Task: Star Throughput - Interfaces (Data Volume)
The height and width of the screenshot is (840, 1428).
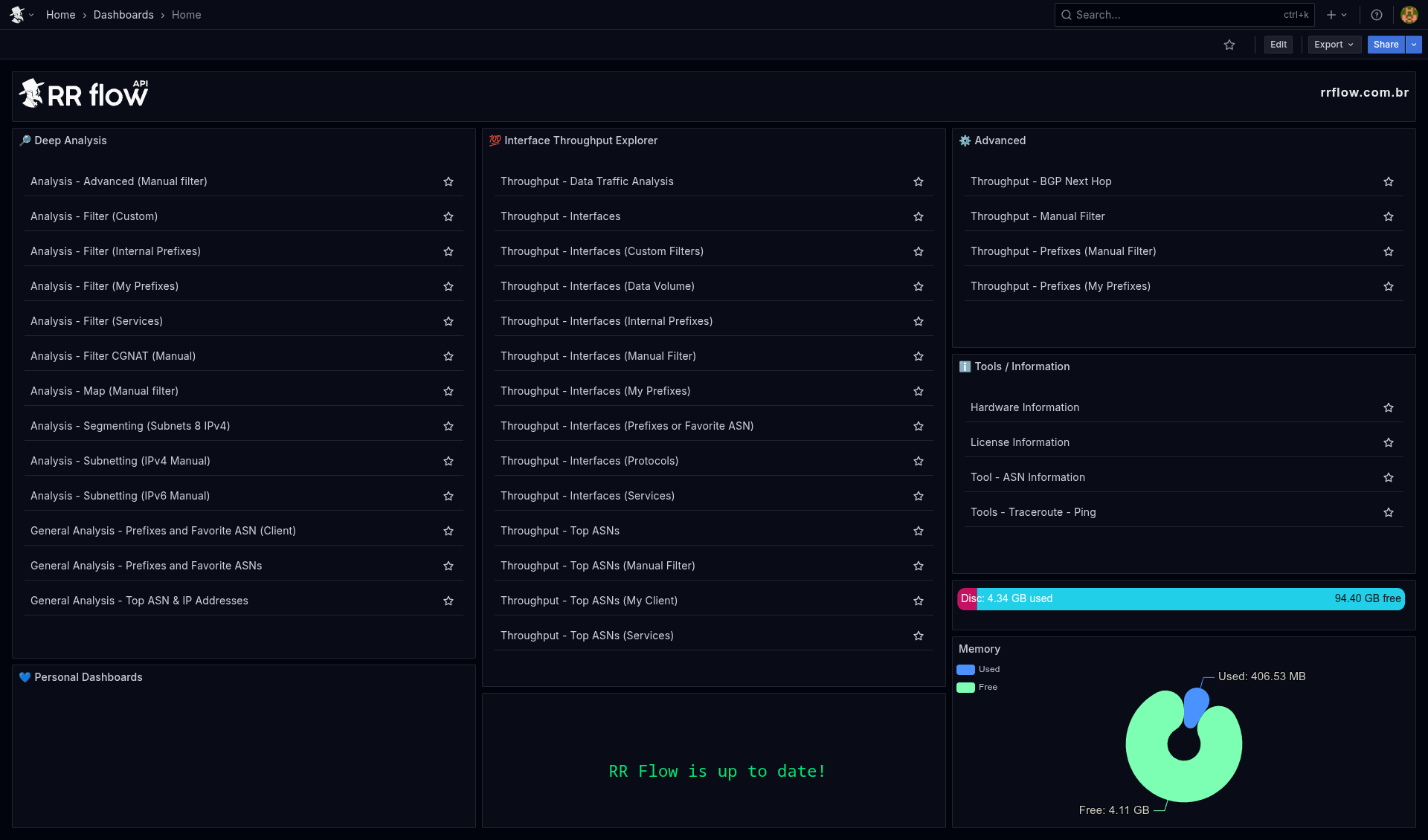Action: pos(919,286)
